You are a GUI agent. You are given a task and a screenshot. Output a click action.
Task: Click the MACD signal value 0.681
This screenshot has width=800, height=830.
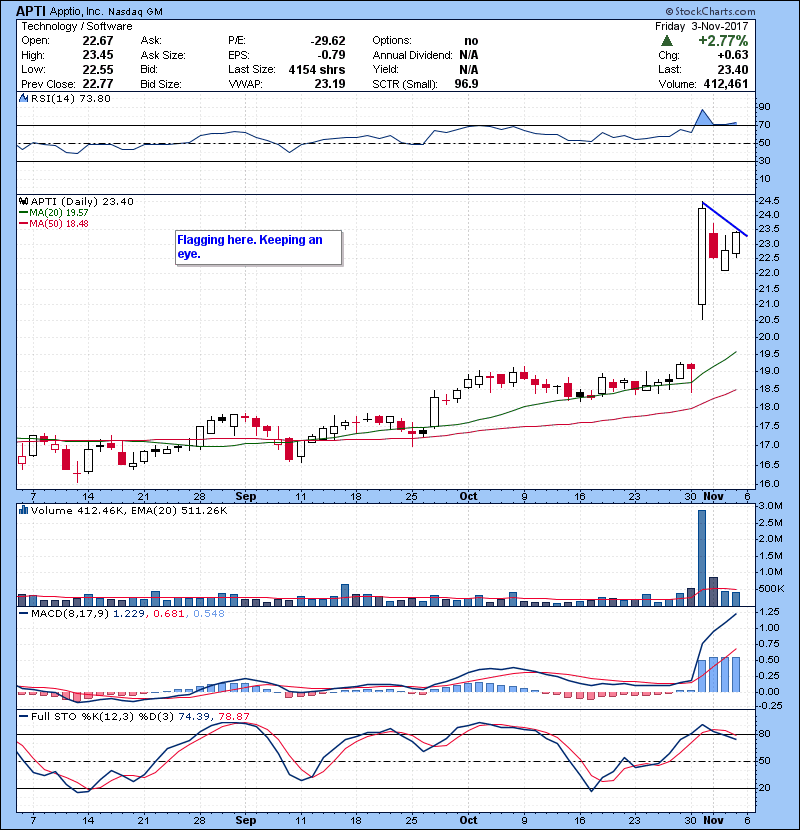(169, 614)
